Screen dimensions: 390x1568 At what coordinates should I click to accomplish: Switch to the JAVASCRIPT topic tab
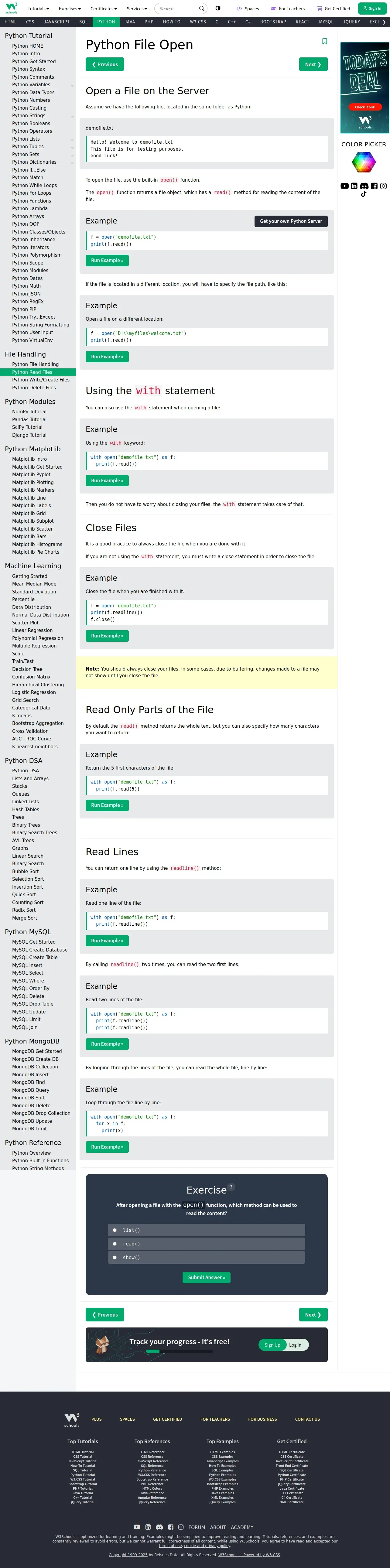[x=56, y=22]
